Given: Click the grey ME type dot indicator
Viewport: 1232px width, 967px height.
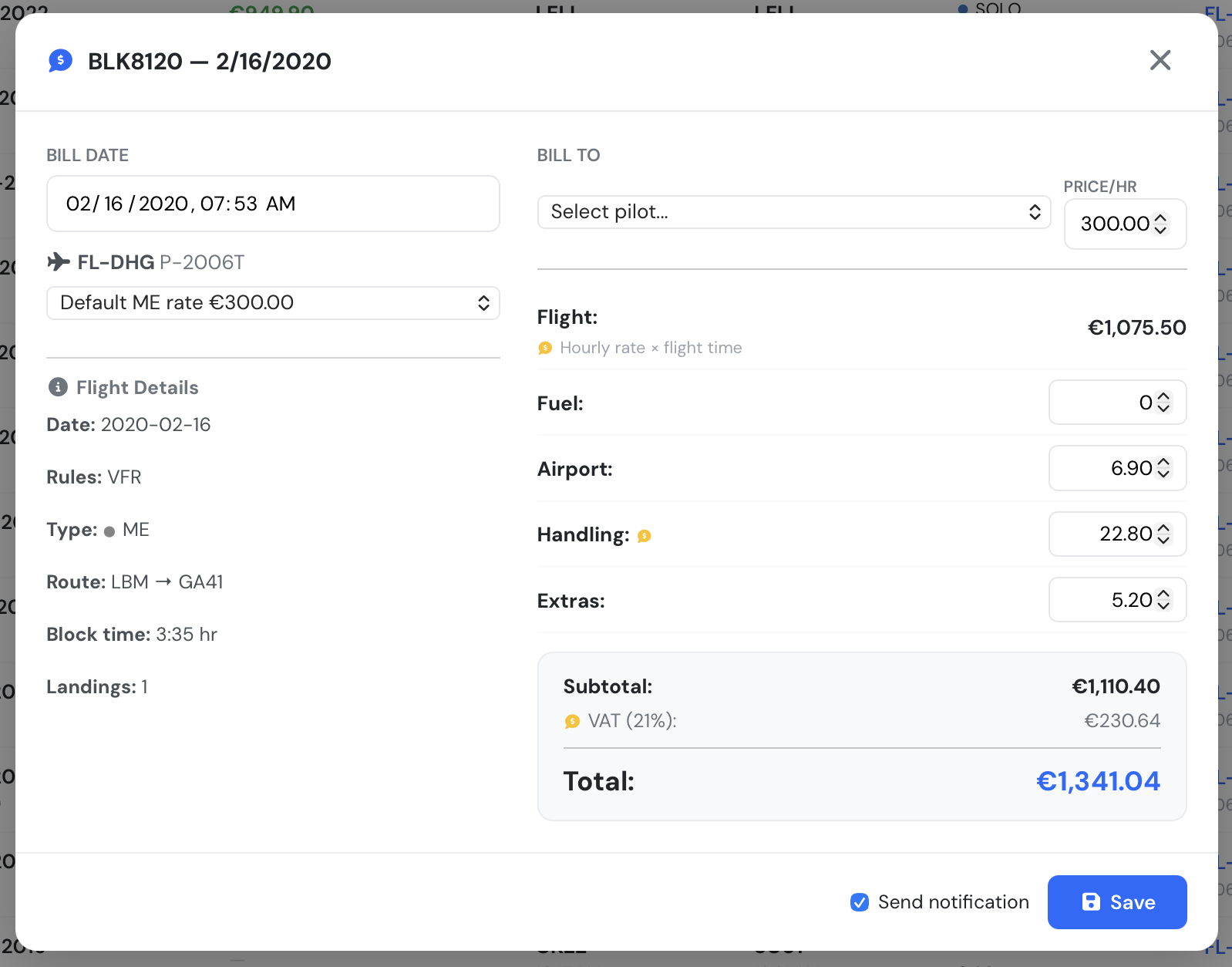Looking at the screenshot, I should coord(109,531).
